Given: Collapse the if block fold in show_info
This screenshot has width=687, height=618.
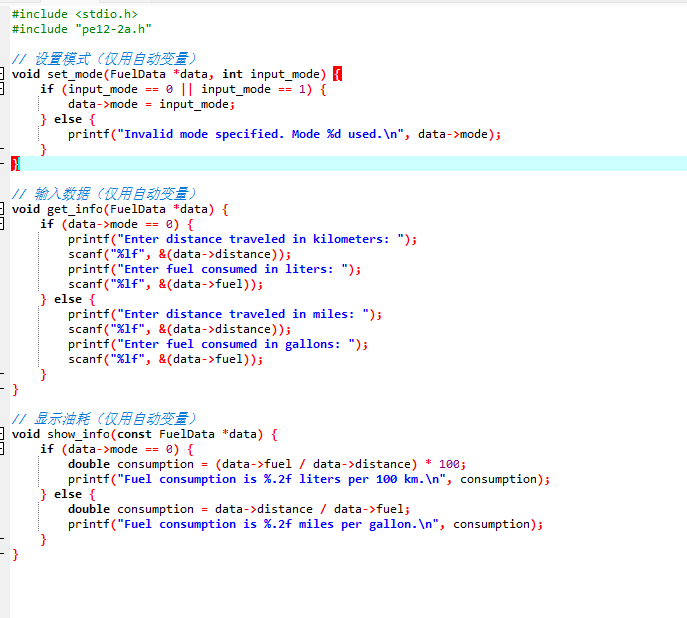Looking at the screenshot, I should pyautogui.click(x=1, y=448).
